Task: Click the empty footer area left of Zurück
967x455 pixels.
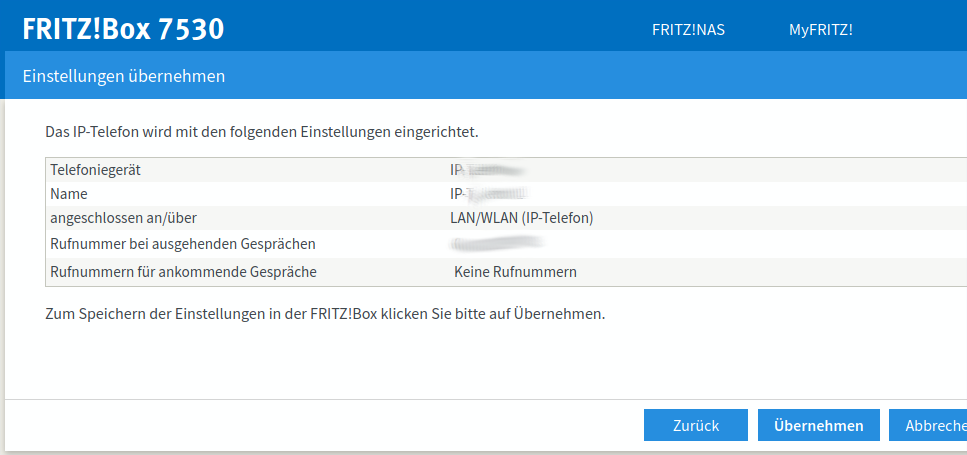Action: pyautogui.click(x=320, y=425)
